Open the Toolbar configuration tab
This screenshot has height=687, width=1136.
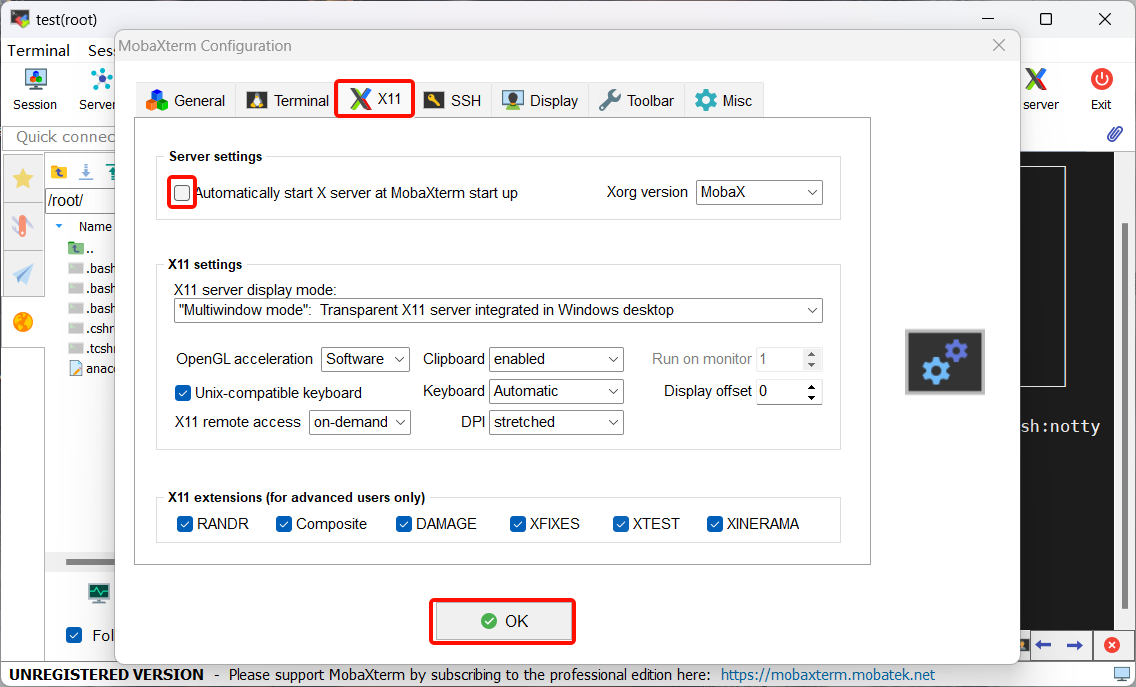(636, 100)
